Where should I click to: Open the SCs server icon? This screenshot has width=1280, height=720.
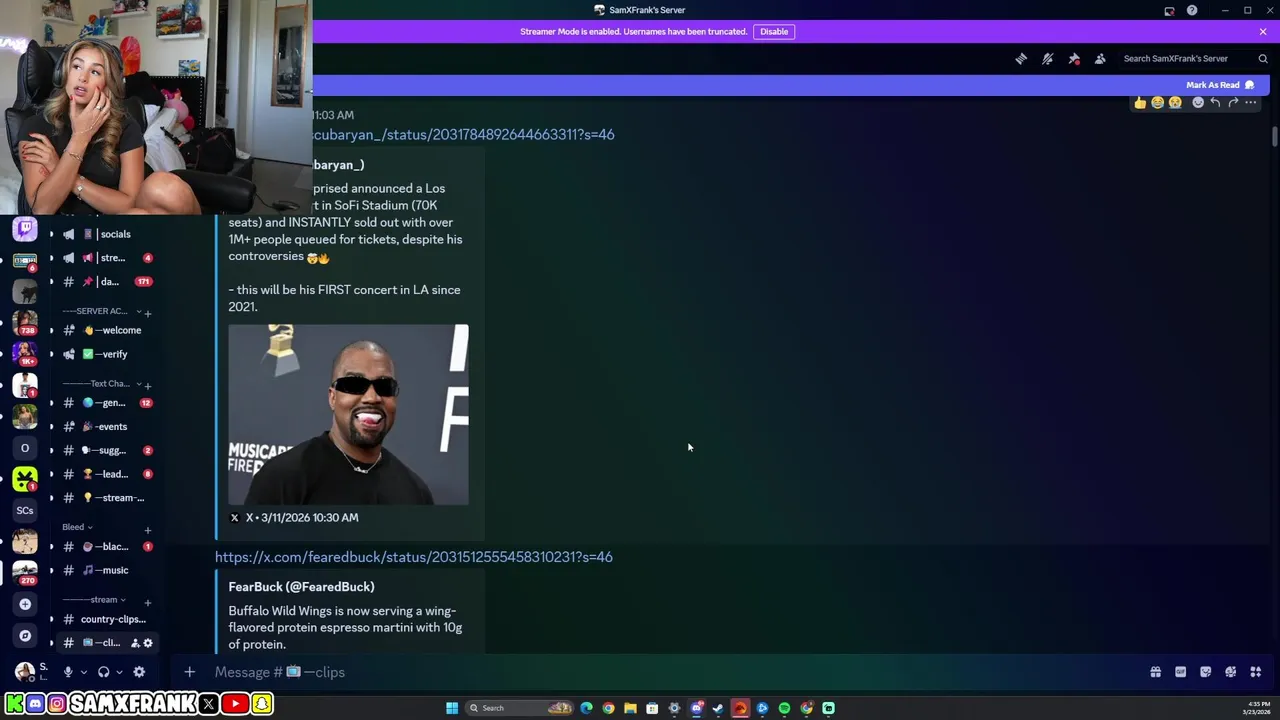pyautogui.click(x=25, y=510)
